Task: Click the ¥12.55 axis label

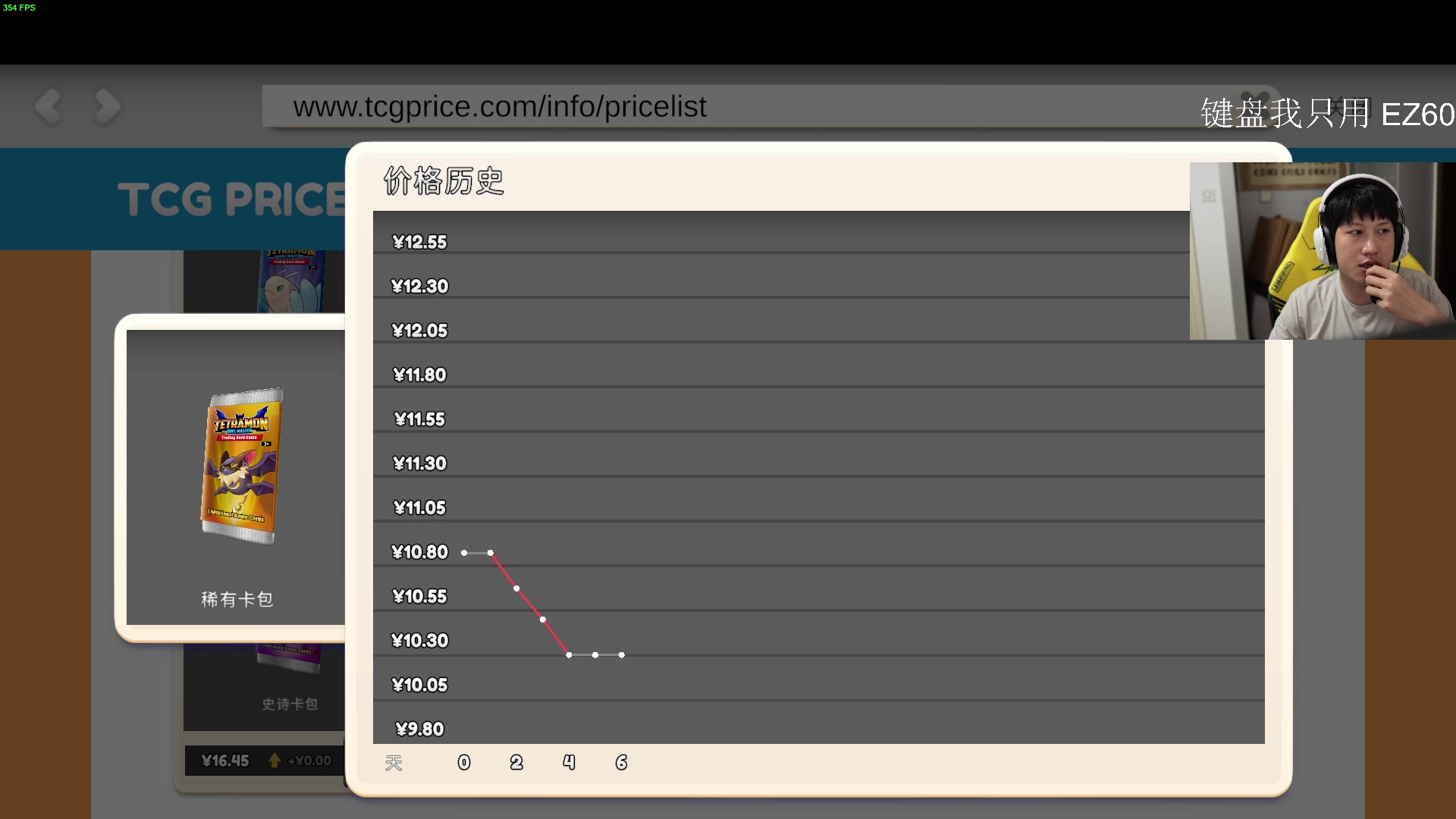Action: point(419,242)
